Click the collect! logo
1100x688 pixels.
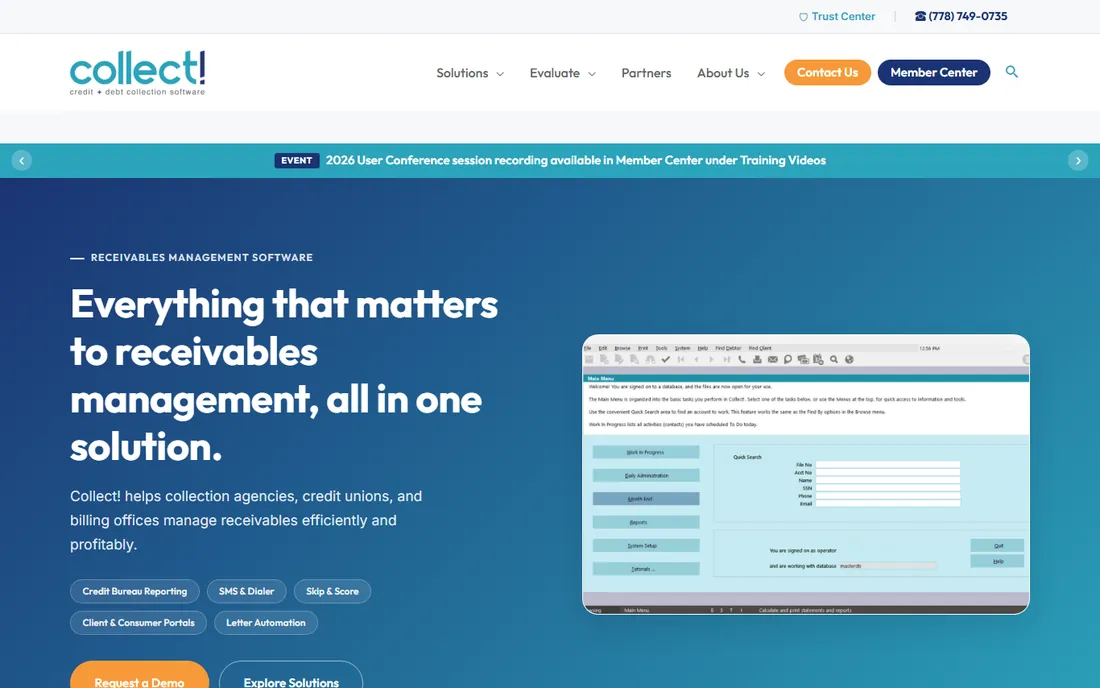[x=138, y=72]
